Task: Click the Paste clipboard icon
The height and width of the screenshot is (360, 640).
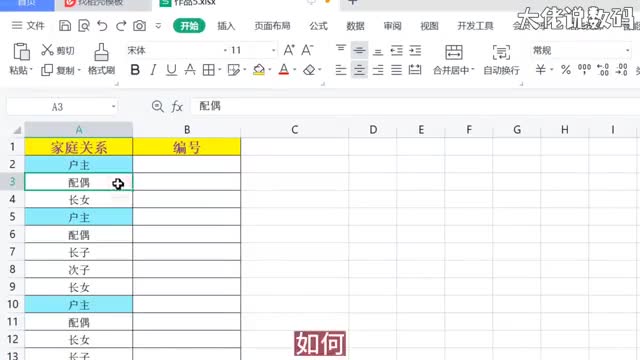Action: pos(21,51)
